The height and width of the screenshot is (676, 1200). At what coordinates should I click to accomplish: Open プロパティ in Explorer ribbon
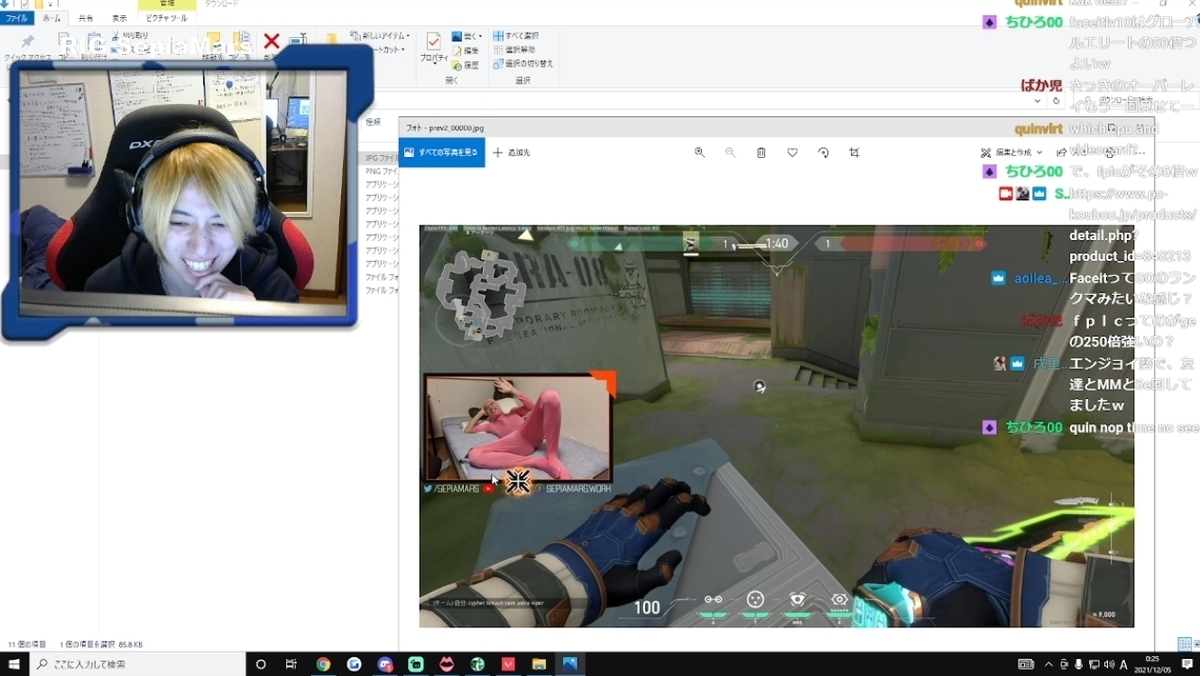click(434, 47)
